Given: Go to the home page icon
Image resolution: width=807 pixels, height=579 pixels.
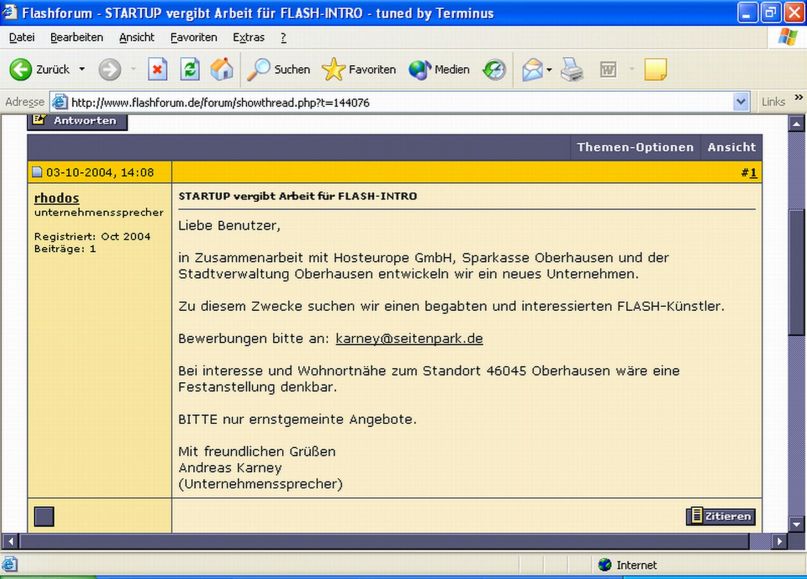Looking at the screenshot, I should click(x=222, y=69).
